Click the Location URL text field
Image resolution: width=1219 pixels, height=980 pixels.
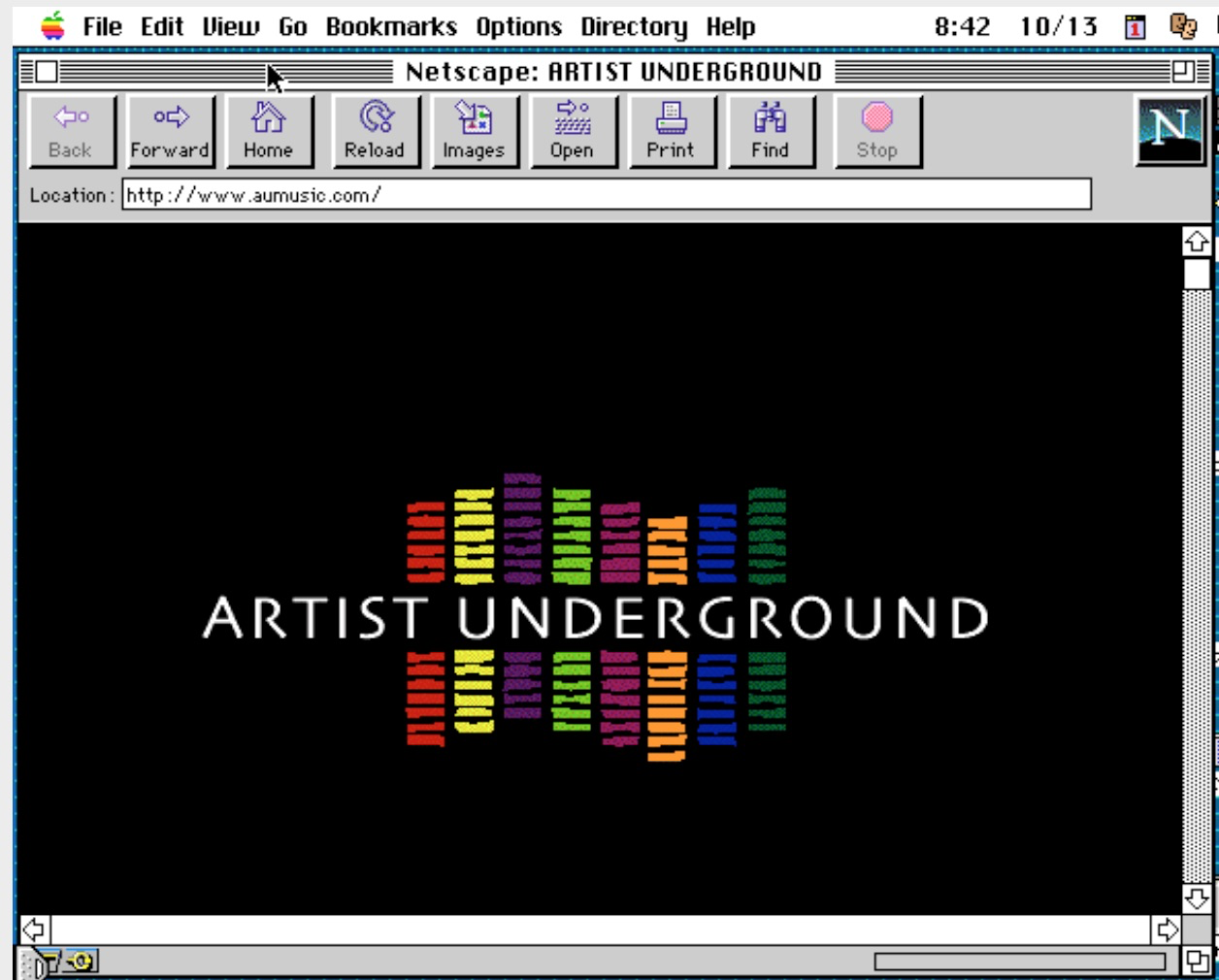(606, 195)
